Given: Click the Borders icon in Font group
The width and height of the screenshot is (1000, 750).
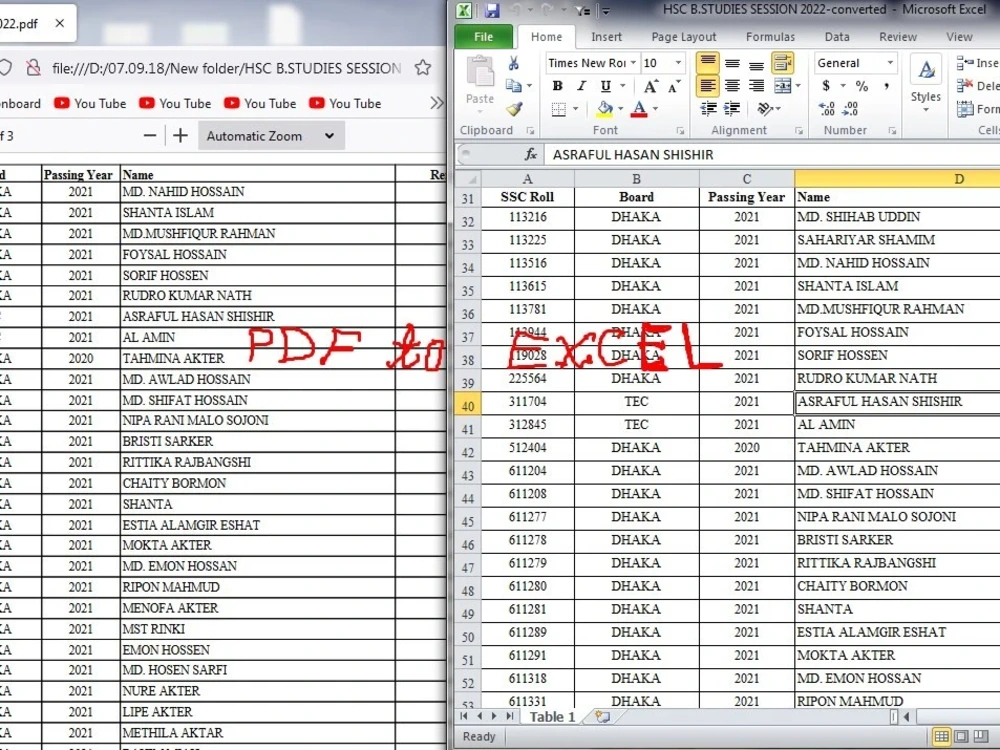Looking at the screenshot, I should coord(559,110).
